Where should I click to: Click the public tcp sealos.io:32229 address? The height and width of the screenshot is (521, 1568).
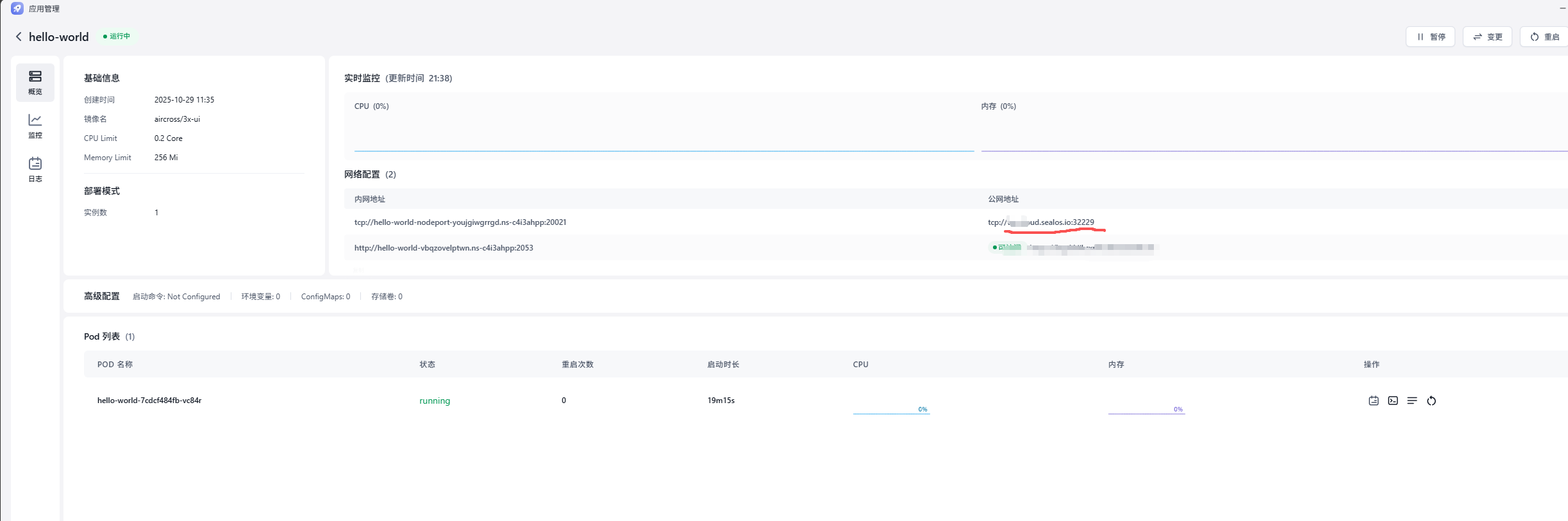pos(1041,222)
